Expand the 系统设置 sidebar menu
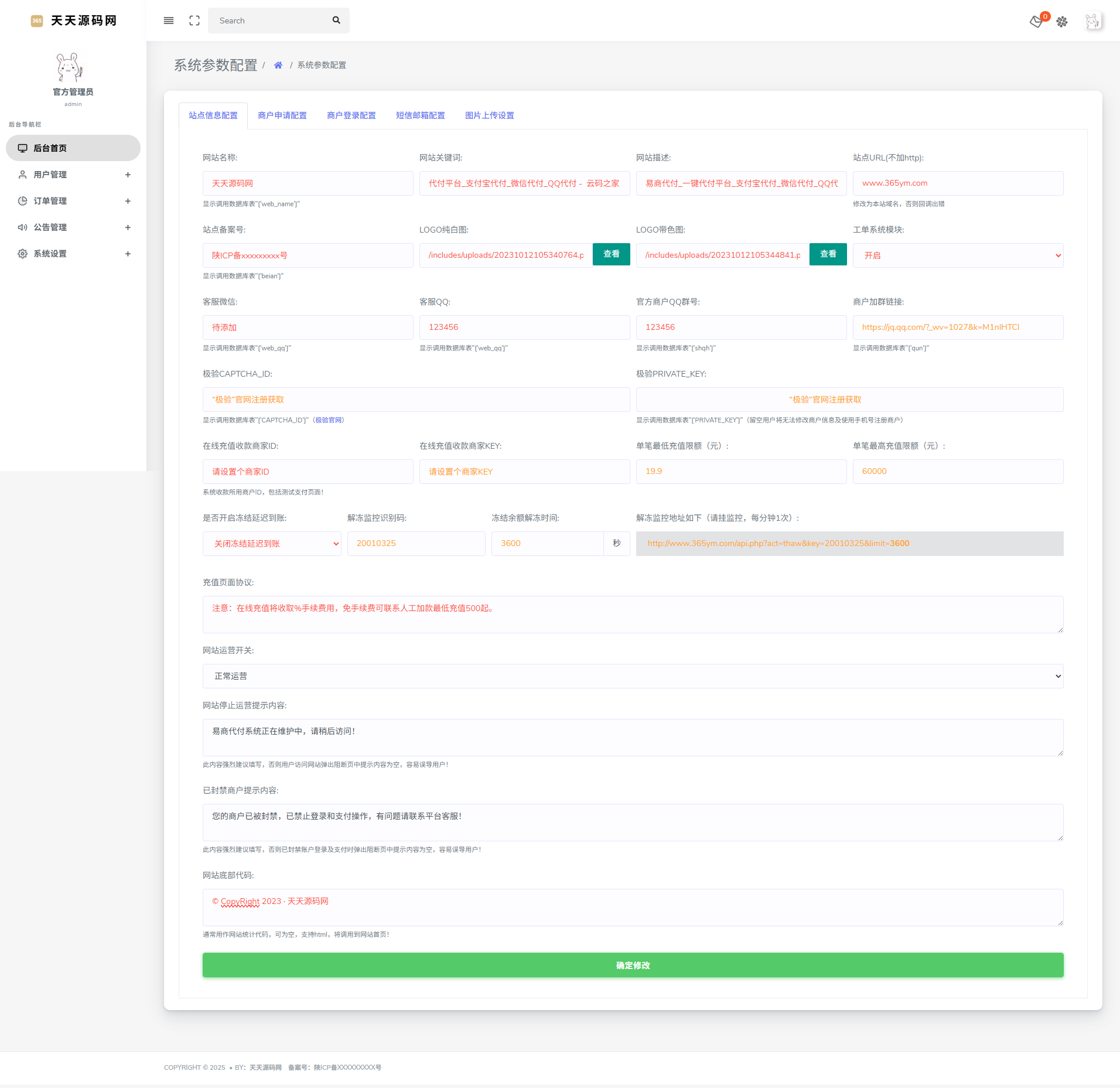Screen dimensions: 1120x1088 (x=73, y=254)
